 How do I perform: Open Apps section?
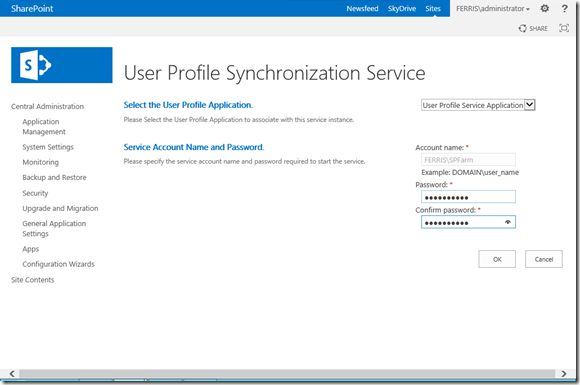point(31,249)
